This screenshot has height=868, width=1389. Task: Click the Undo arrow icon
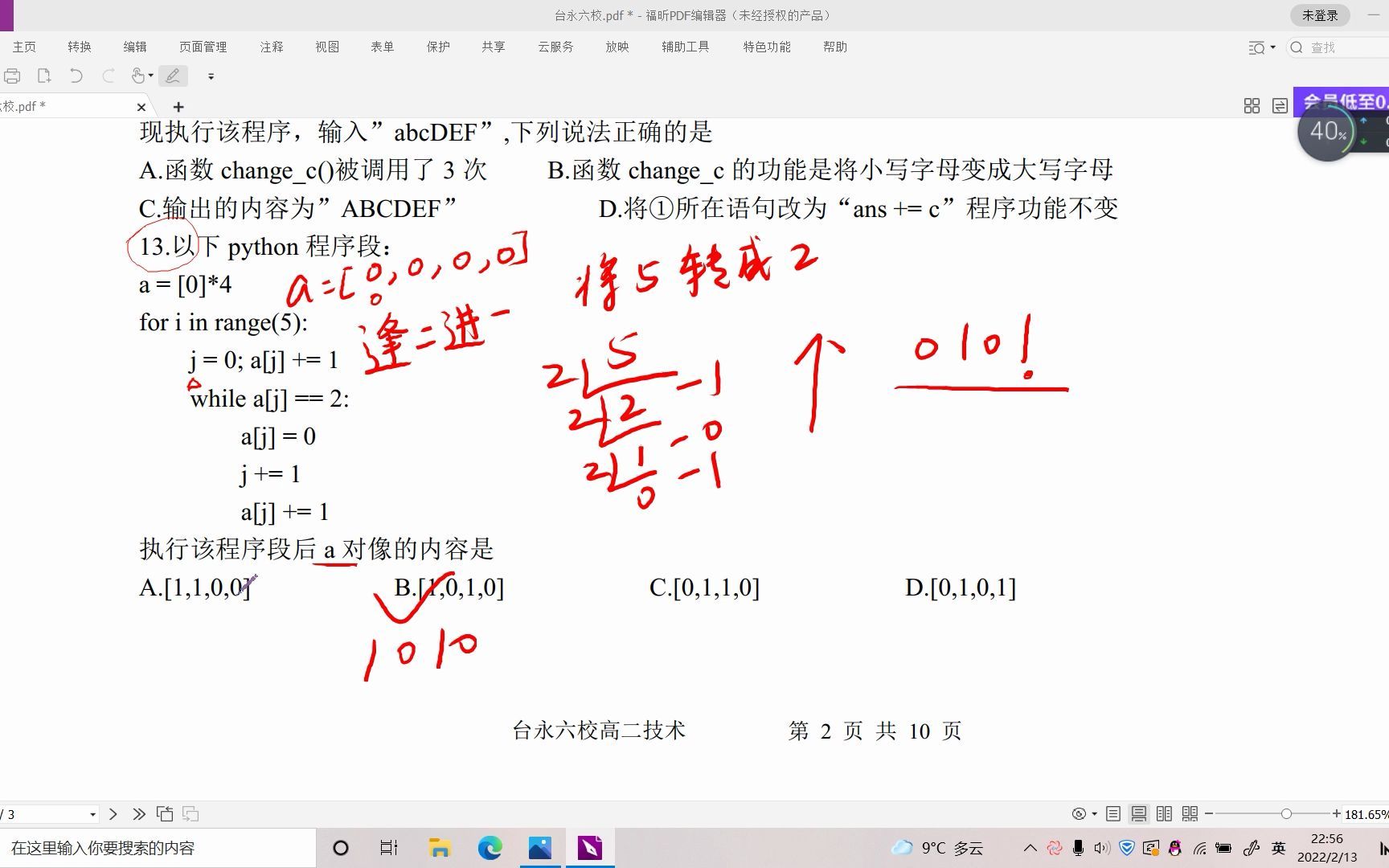coord(76,76)
